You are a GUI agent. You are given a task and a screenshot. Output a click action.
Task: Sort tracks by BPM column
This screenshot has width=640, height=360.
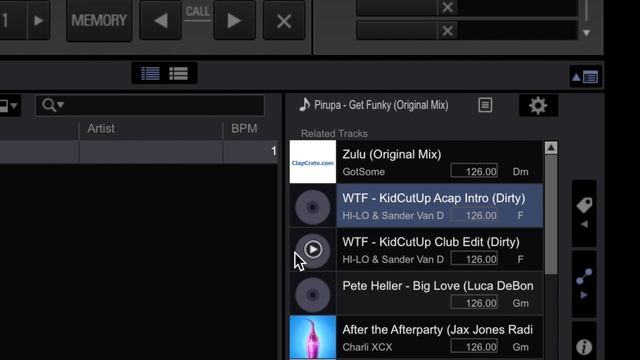pyautogui.click(x=244, y=129)
